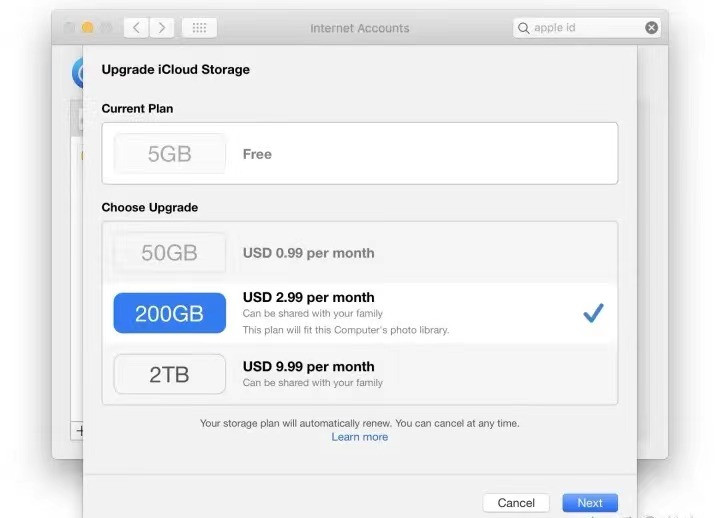
Task: Click the blue checkmark on 200GB plan
Action: pyautogui.click(x=593, y=313)
